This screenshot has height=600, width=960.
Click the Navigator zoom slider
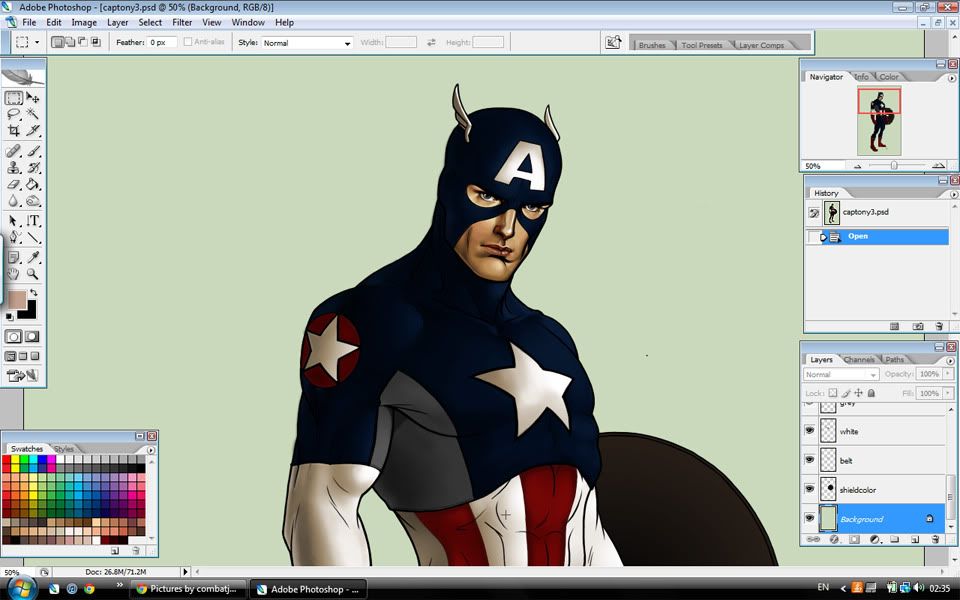[x=894, y=165]
